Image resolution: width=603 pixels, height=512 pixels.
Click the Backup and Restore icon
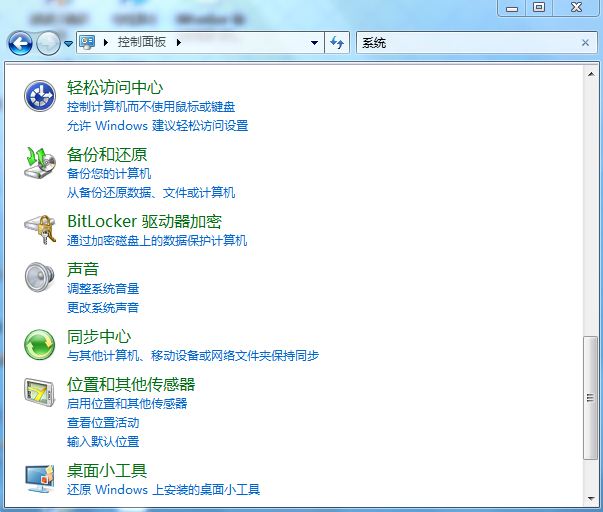pos(40,163)
